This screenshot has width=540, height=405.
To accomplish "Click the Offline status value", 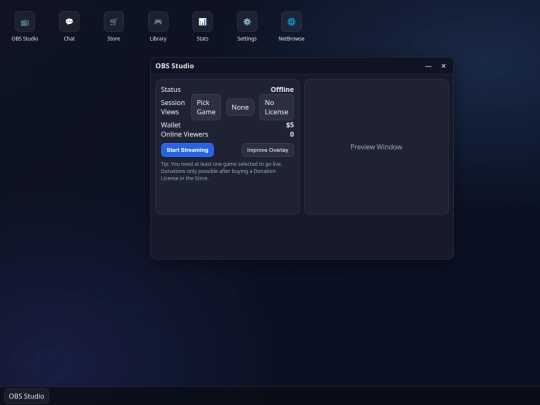I will pyautogui.click(x=282, y=90).
